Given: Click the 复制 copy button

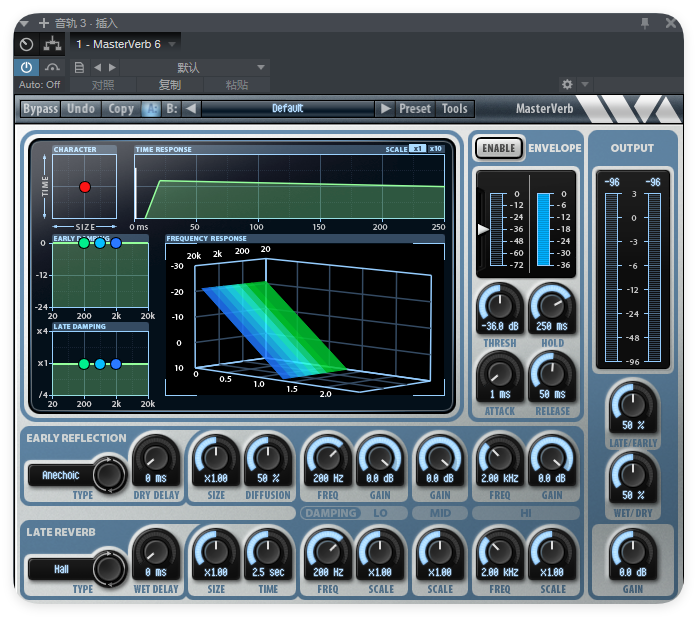Looking at the screenshot, I should [170, 84].
